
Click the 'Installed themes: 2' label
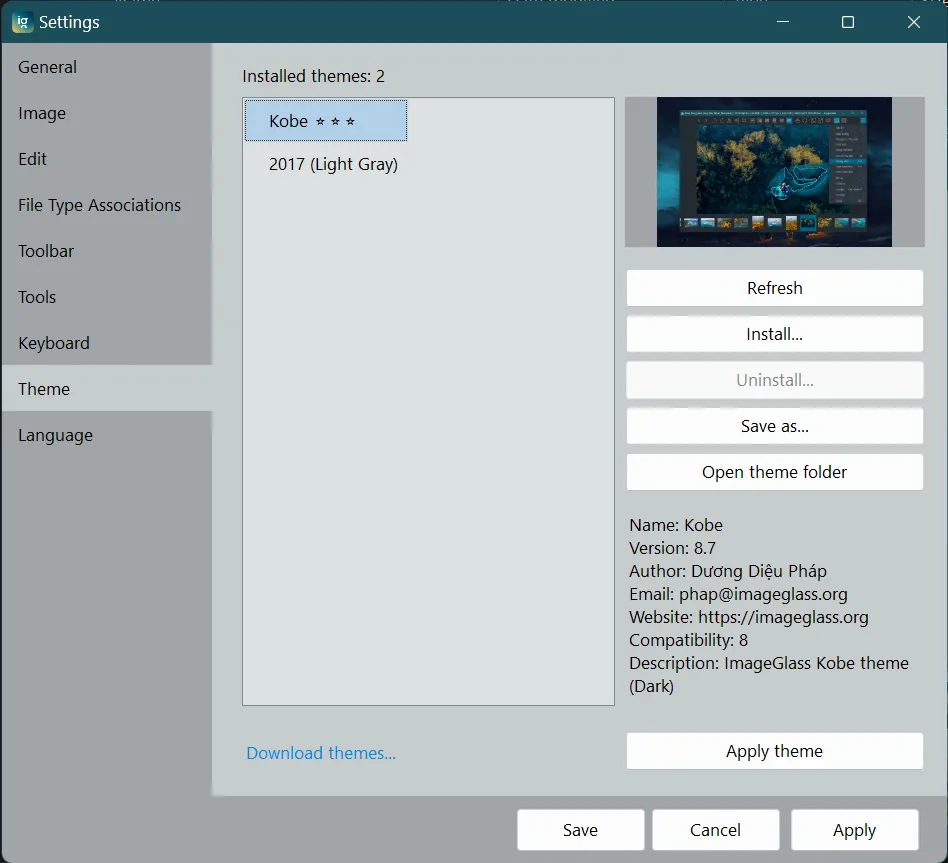[x=313, y=76]
